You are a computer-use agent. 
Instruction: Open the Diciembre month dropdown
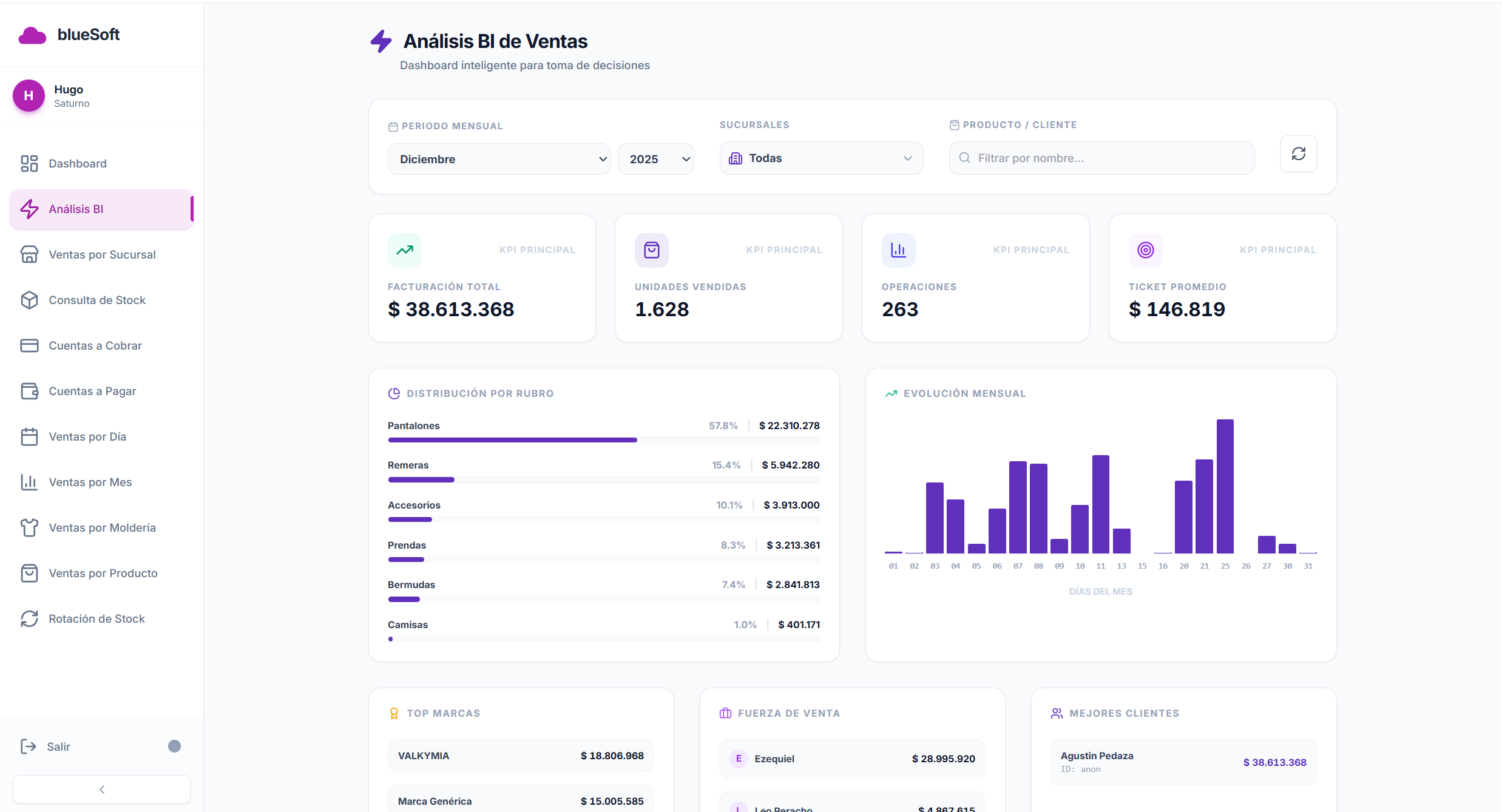(x=498, y=158)
